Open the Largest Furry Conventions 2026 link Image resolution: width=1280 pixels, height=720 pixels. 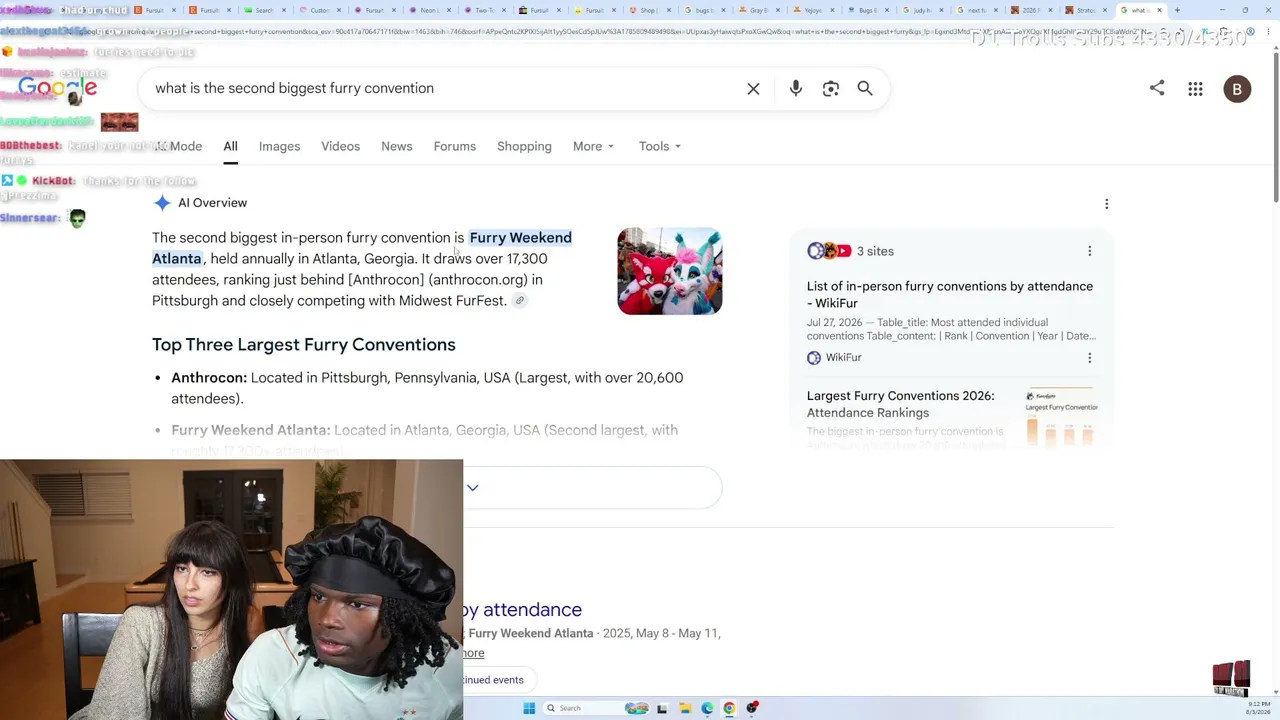[x=900, y=404]
